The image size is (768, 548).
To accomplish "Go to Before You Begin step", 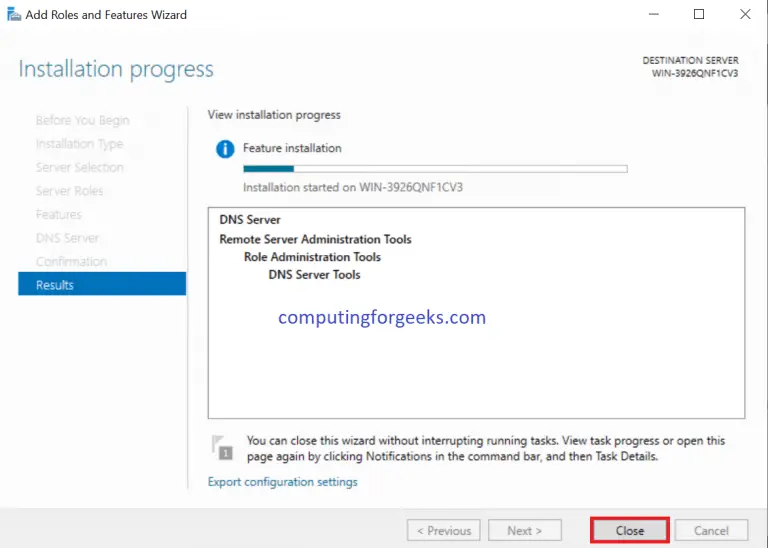I will (x=82, y=120).
